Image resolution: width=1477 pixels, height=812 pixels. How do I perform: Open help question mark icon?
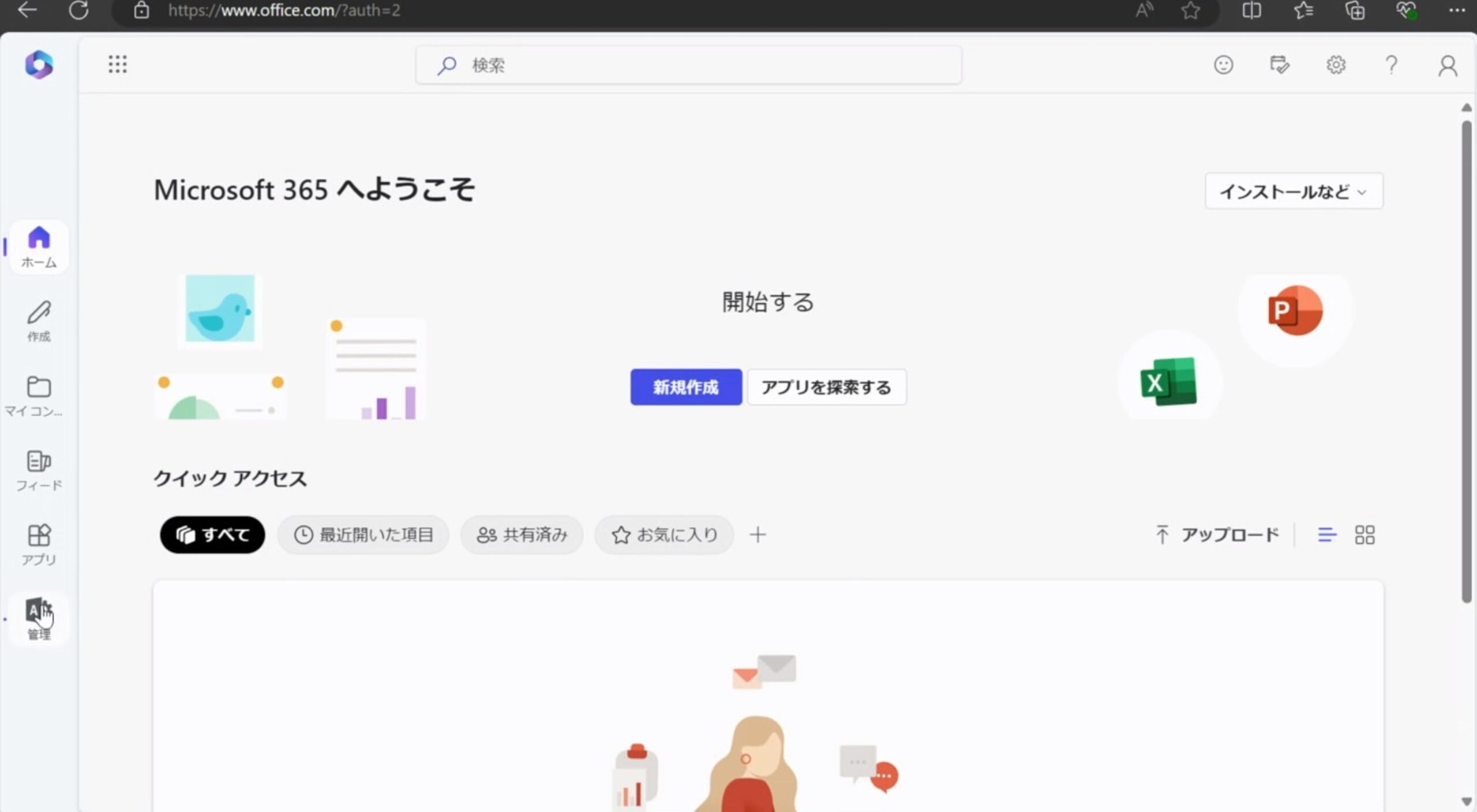point(1391,65)
